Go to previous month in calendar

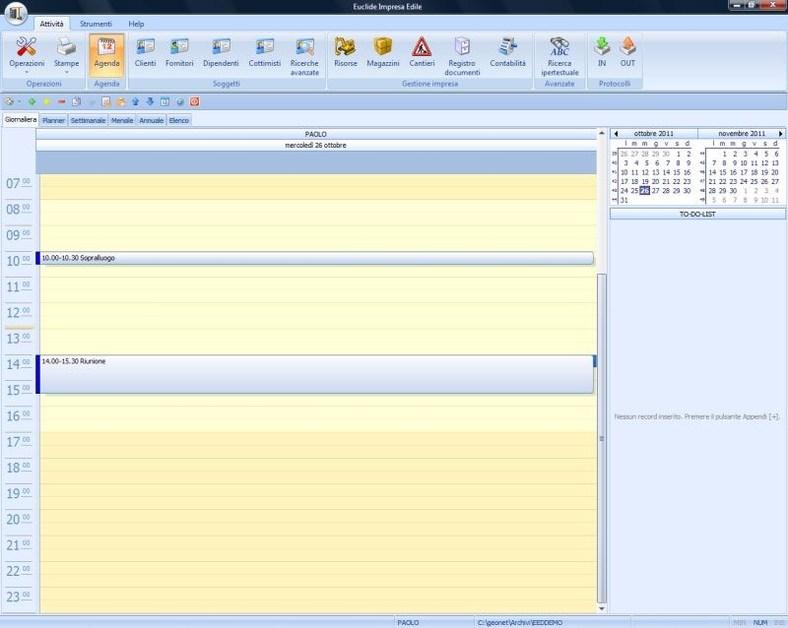tap(616, 133)
